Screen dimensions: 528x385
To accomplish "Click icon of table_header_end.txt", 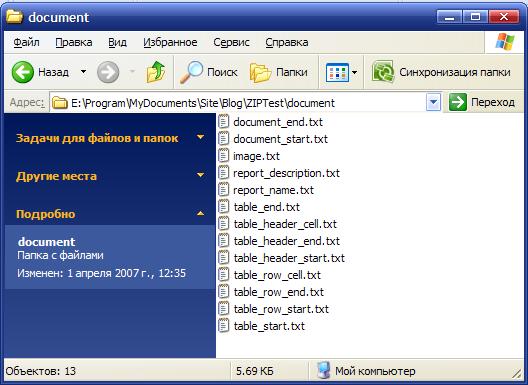I will (223, 240).
